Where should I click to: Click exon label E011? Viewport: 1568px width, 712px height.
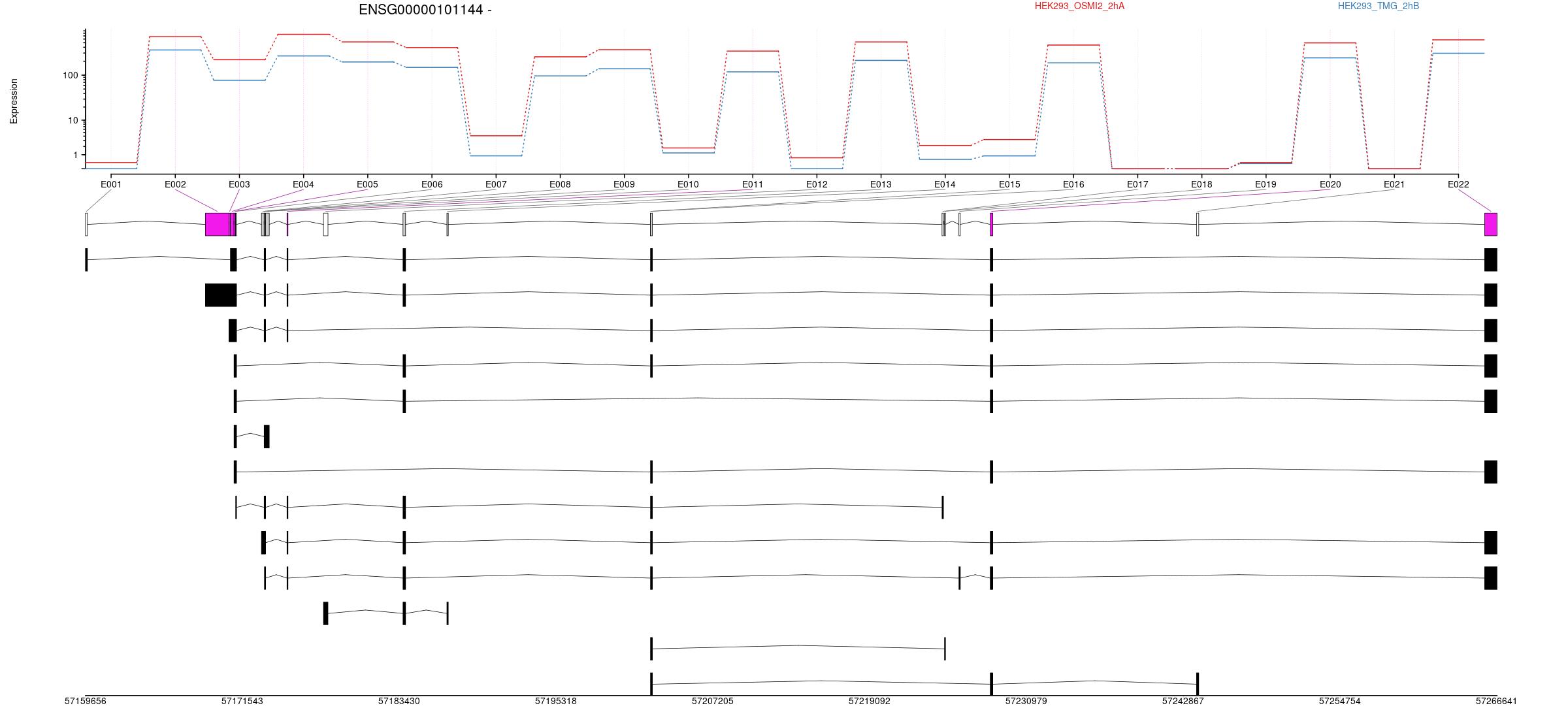point(753,185)
